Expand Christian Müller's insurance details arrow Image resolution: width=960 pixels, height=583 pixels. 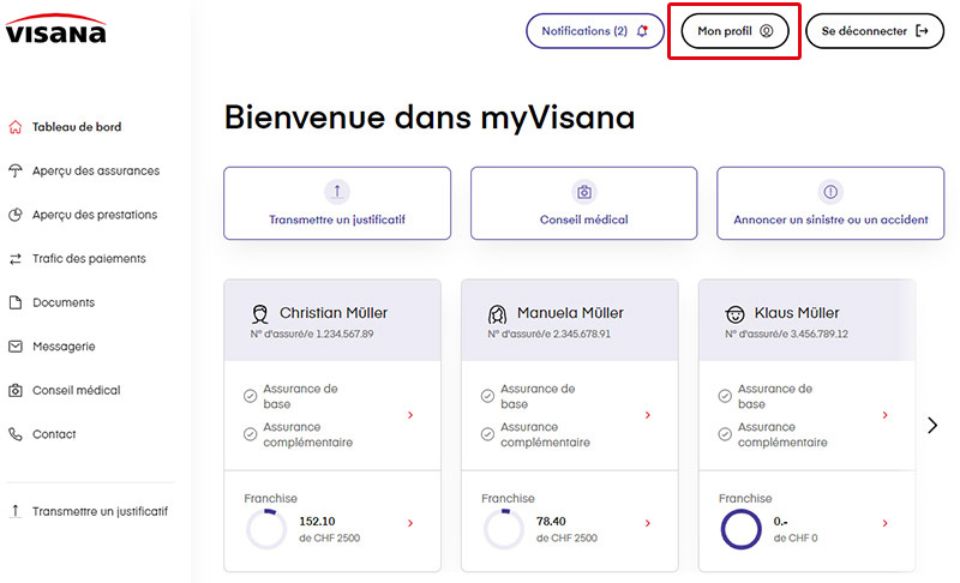(411, 415)
